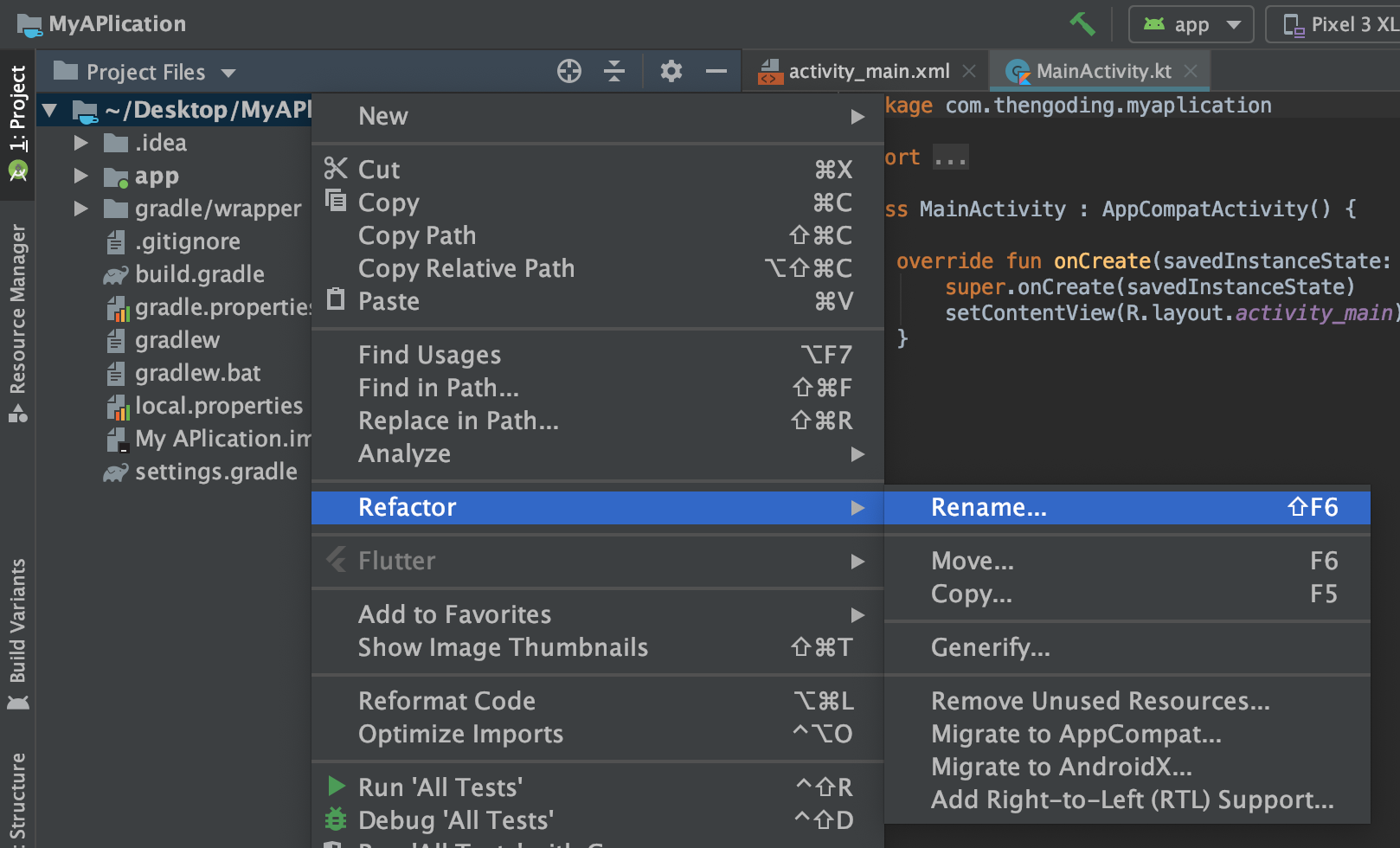The height and width of the screenshot is (848, 1400).
Task: Open the Analyze submenu
Action: (597, 453)
